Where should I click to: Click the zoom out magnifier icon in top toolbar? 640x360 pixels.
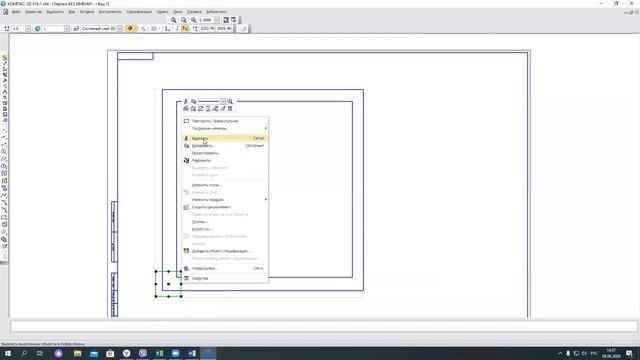(184, 20)
